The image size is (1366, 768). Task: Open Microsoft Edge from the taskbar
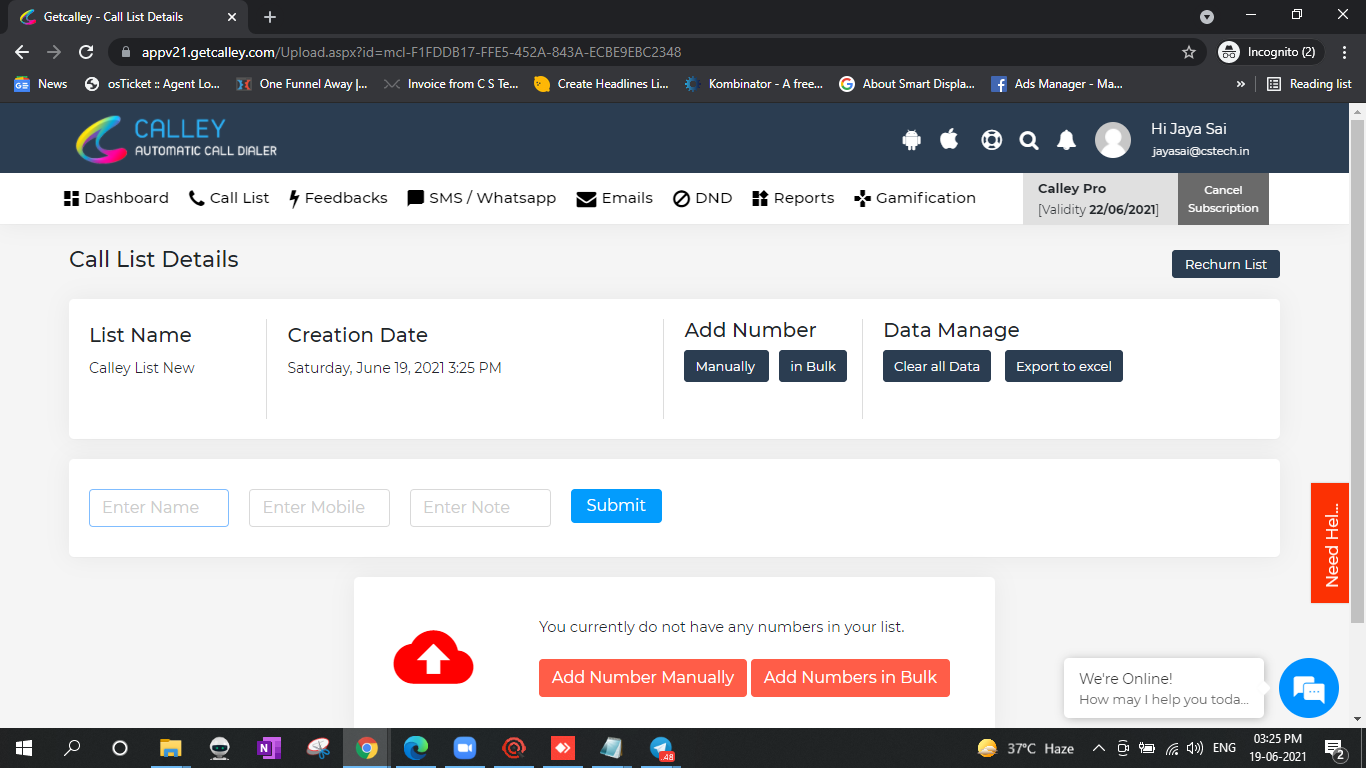tap(416, 748)
